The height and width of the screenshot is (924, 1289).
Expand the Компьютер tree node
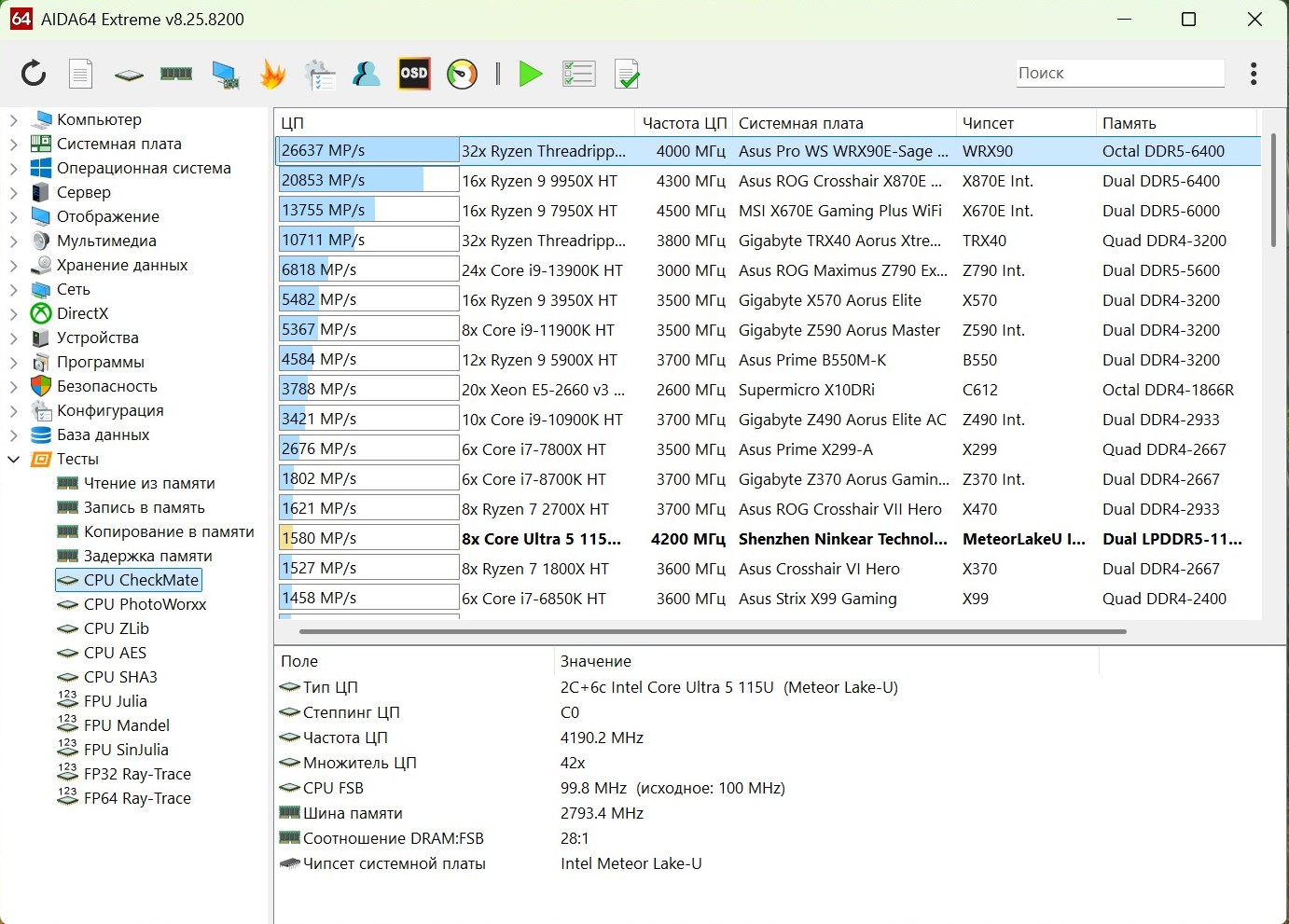coord(14,119)
